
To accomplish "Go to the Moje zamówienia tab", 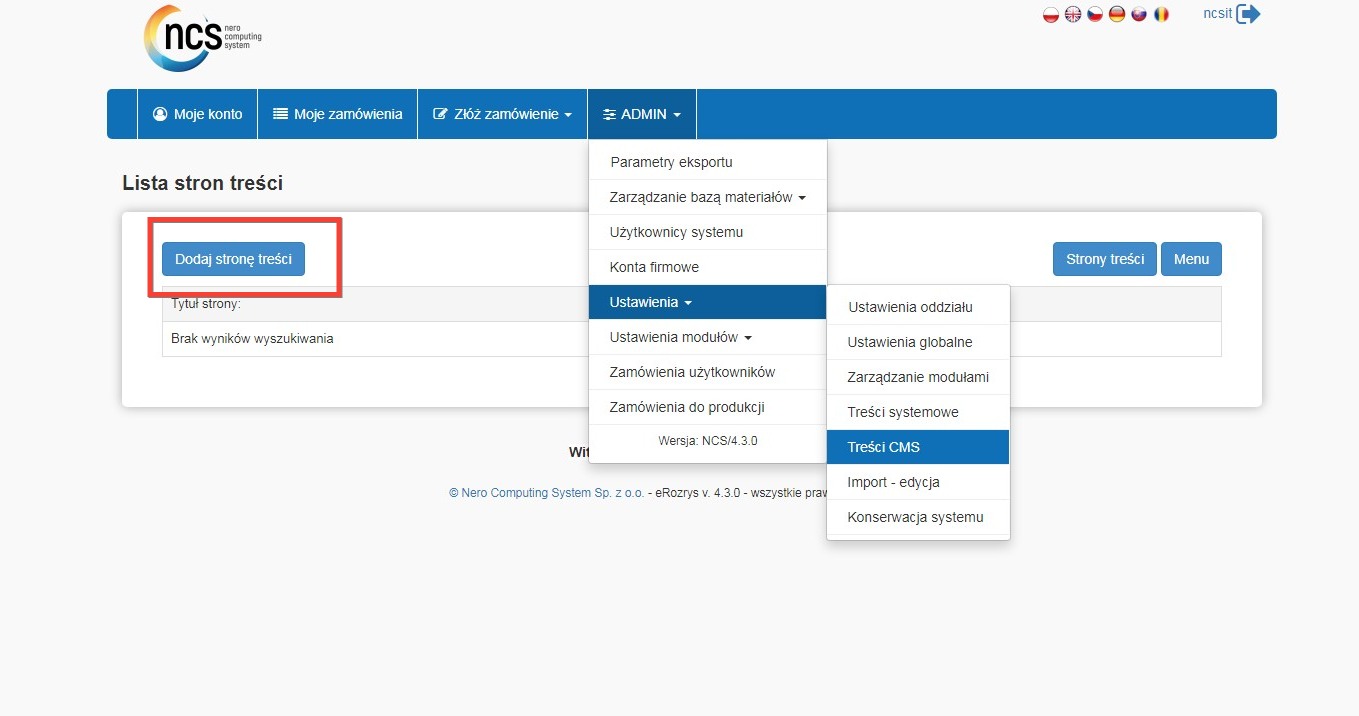I will point(337,114).
